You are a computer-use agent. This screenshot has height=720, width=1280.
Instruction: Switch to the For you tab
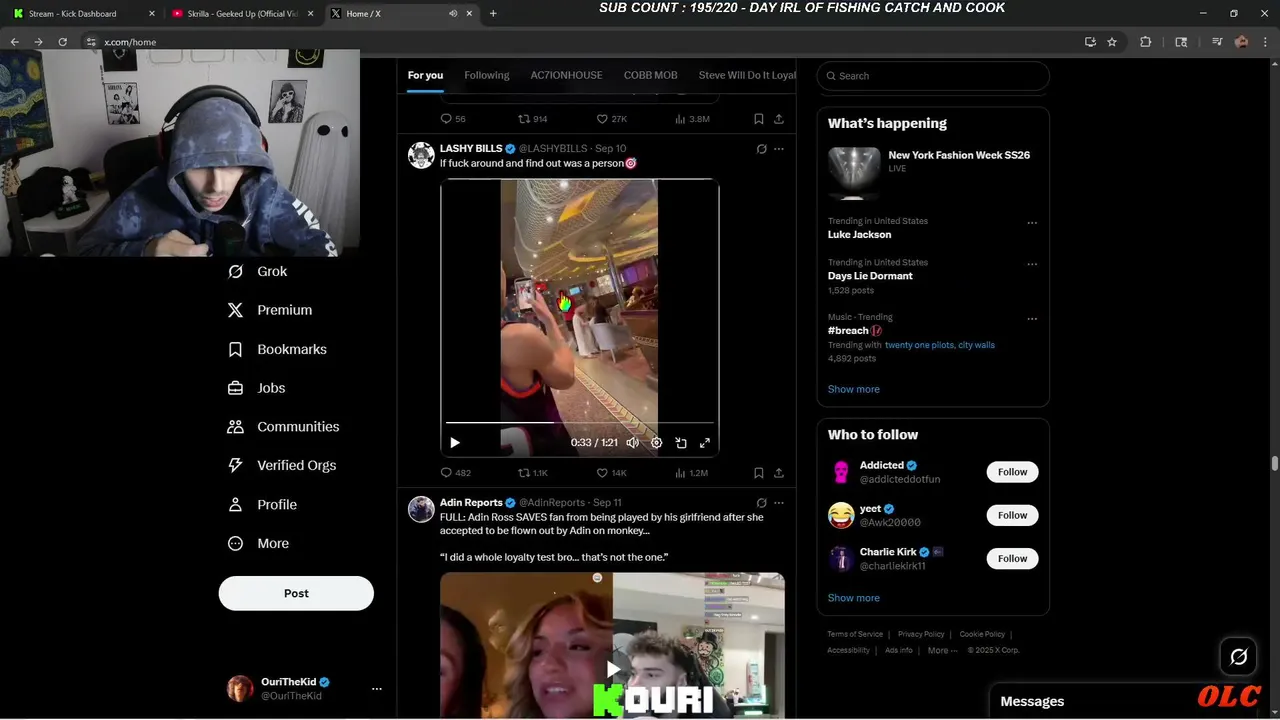click(425, 75)
